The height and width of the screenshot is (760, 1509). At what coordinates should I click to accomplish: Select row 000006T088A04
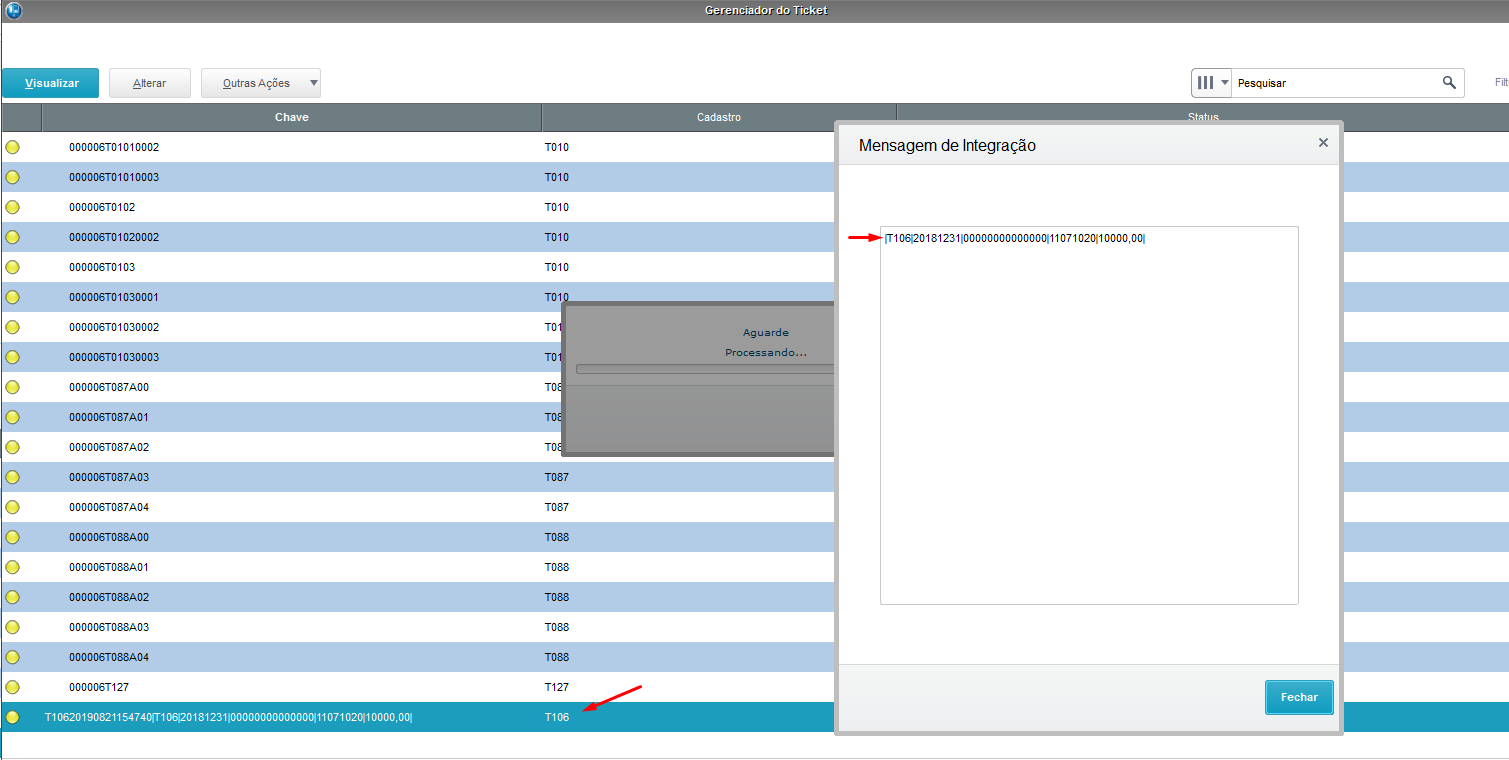coord(109,657)
